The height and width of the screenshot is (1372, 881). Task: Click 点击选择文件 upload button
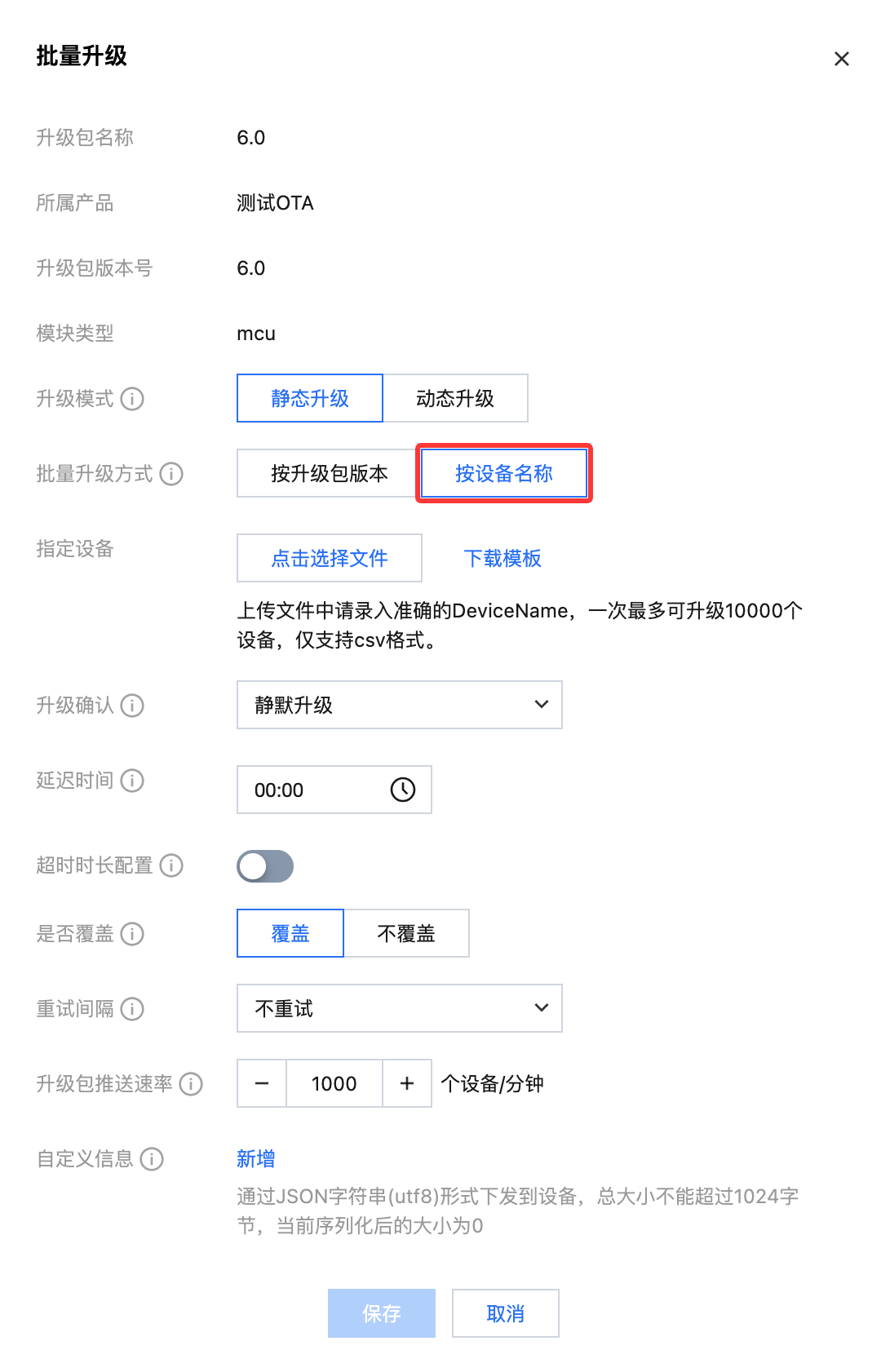pyautogui.click(x=330, y=559)
